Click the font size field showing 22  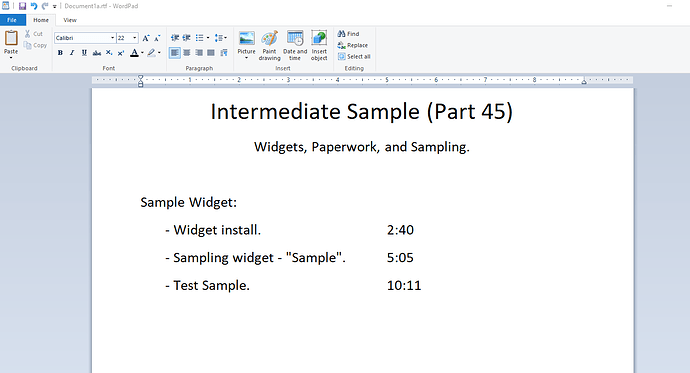[x=124, y=38]
